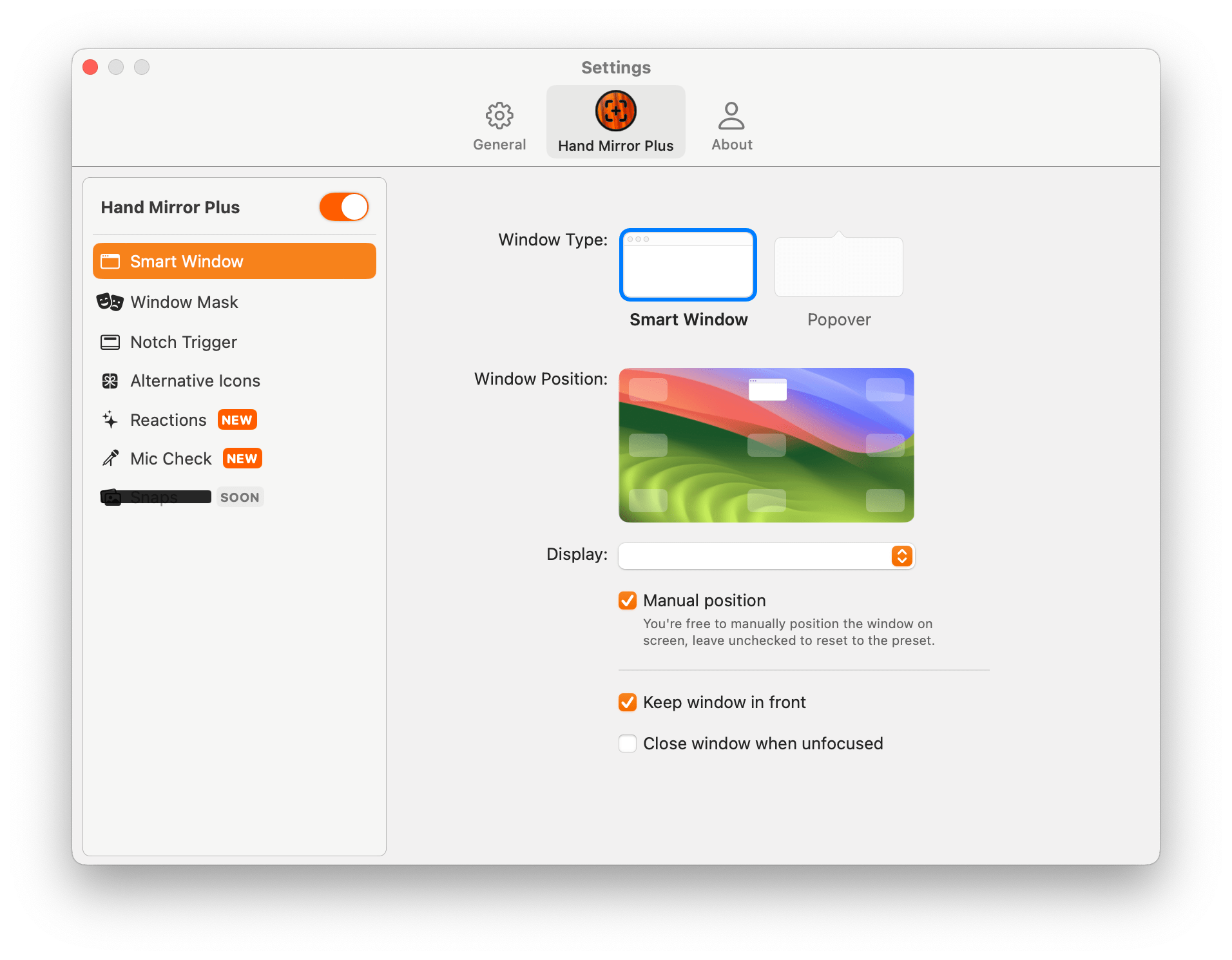Viewport: 1232px width, 960px height.
Task: Choose the Smart Window type thumbnail
Action: click(688, 265)
